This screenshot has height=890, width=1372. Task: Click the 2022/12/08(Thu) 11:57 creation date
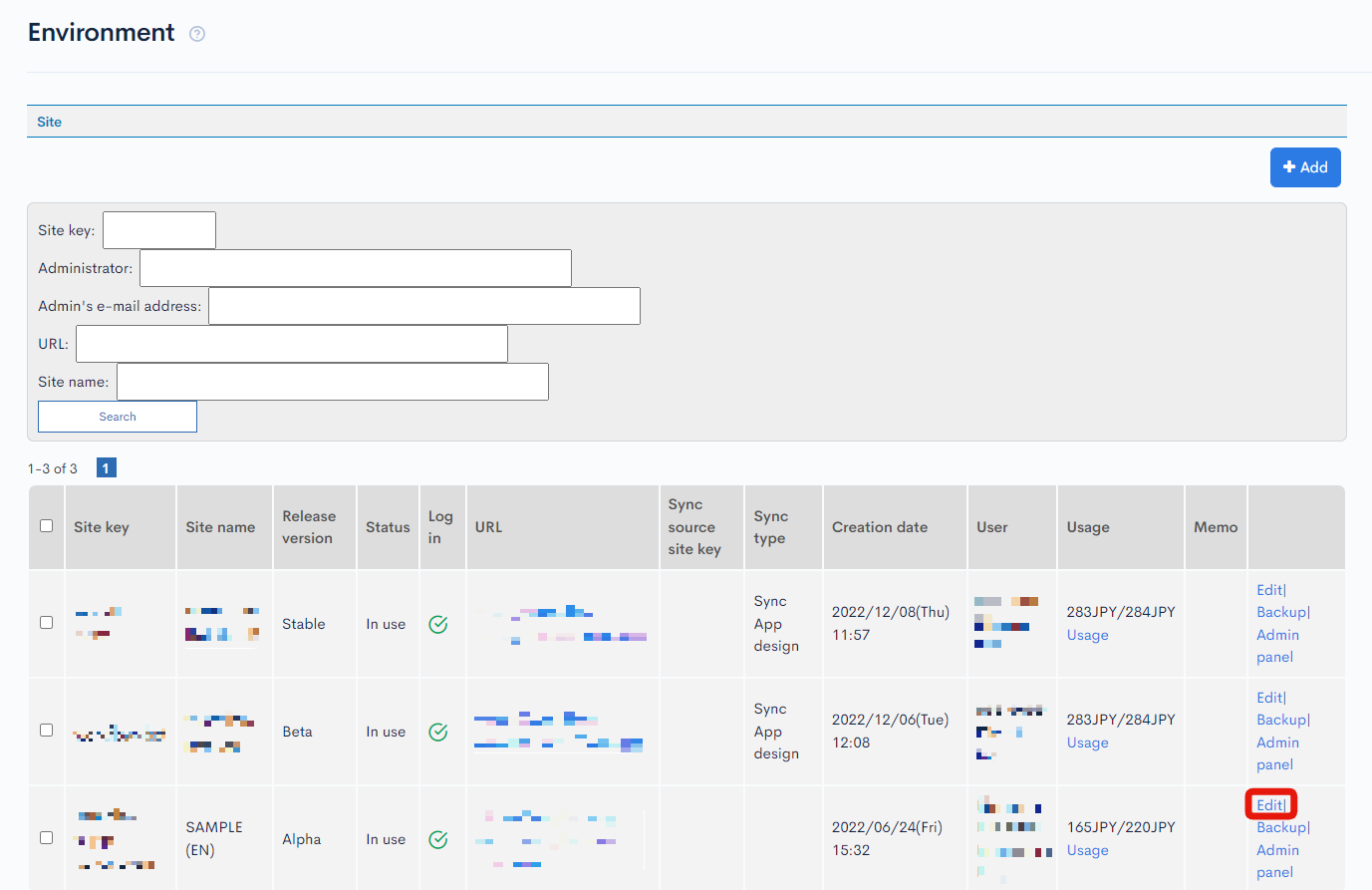[x=891, y=624]
